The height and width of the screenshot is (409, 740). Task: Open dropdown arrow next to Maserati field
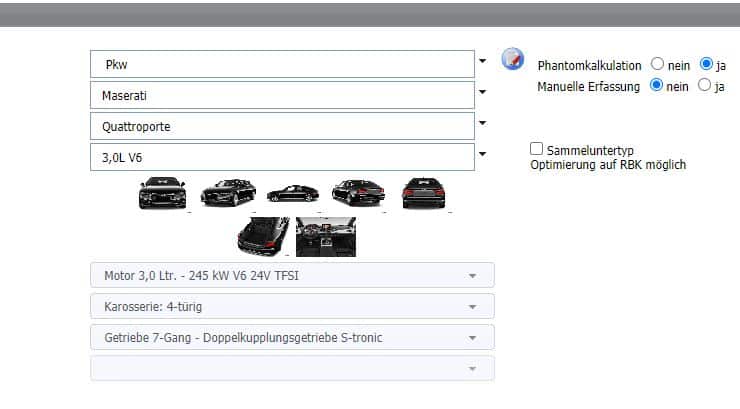click(482, 92)
